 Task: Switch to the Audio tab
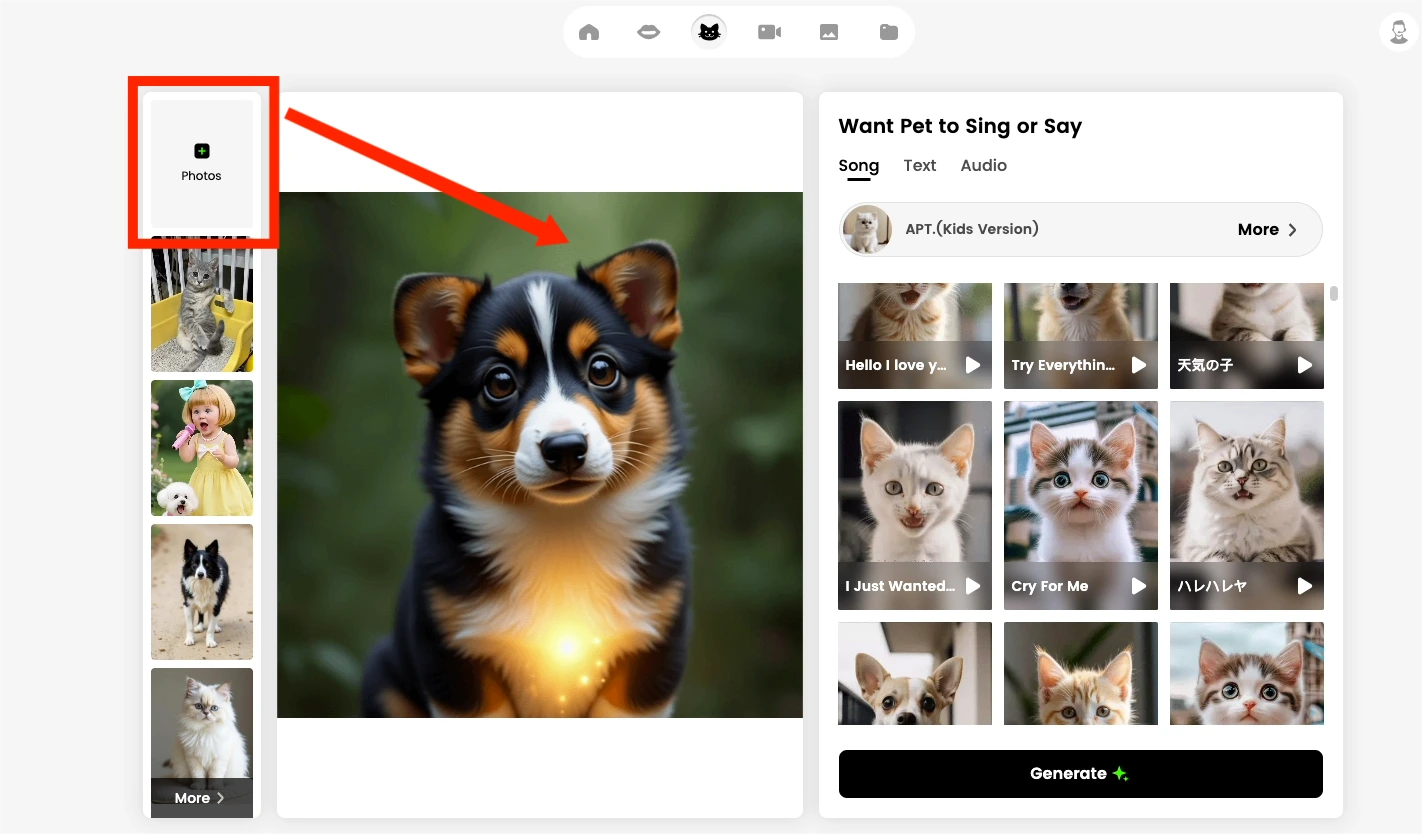pyautogui.click(x=983, y=165)
